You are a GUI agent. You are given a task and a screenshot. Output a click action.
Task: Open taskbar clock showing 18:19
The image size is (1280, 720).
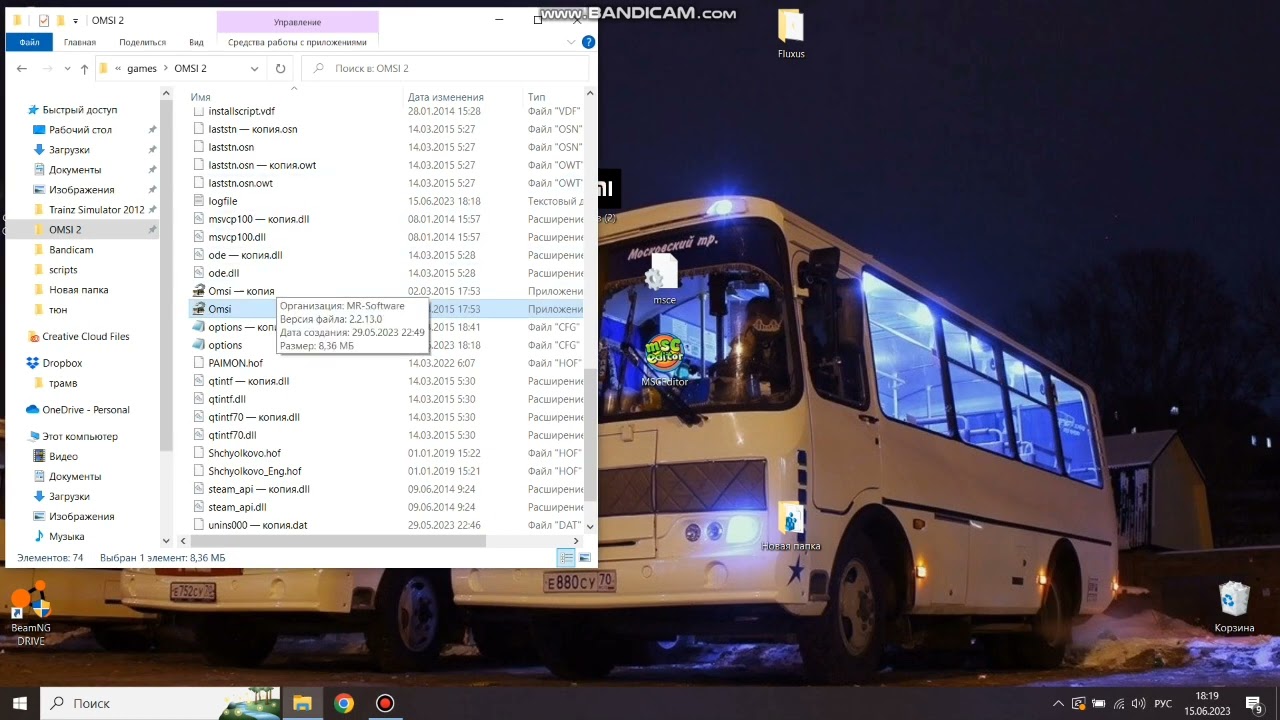(1207, 703)
